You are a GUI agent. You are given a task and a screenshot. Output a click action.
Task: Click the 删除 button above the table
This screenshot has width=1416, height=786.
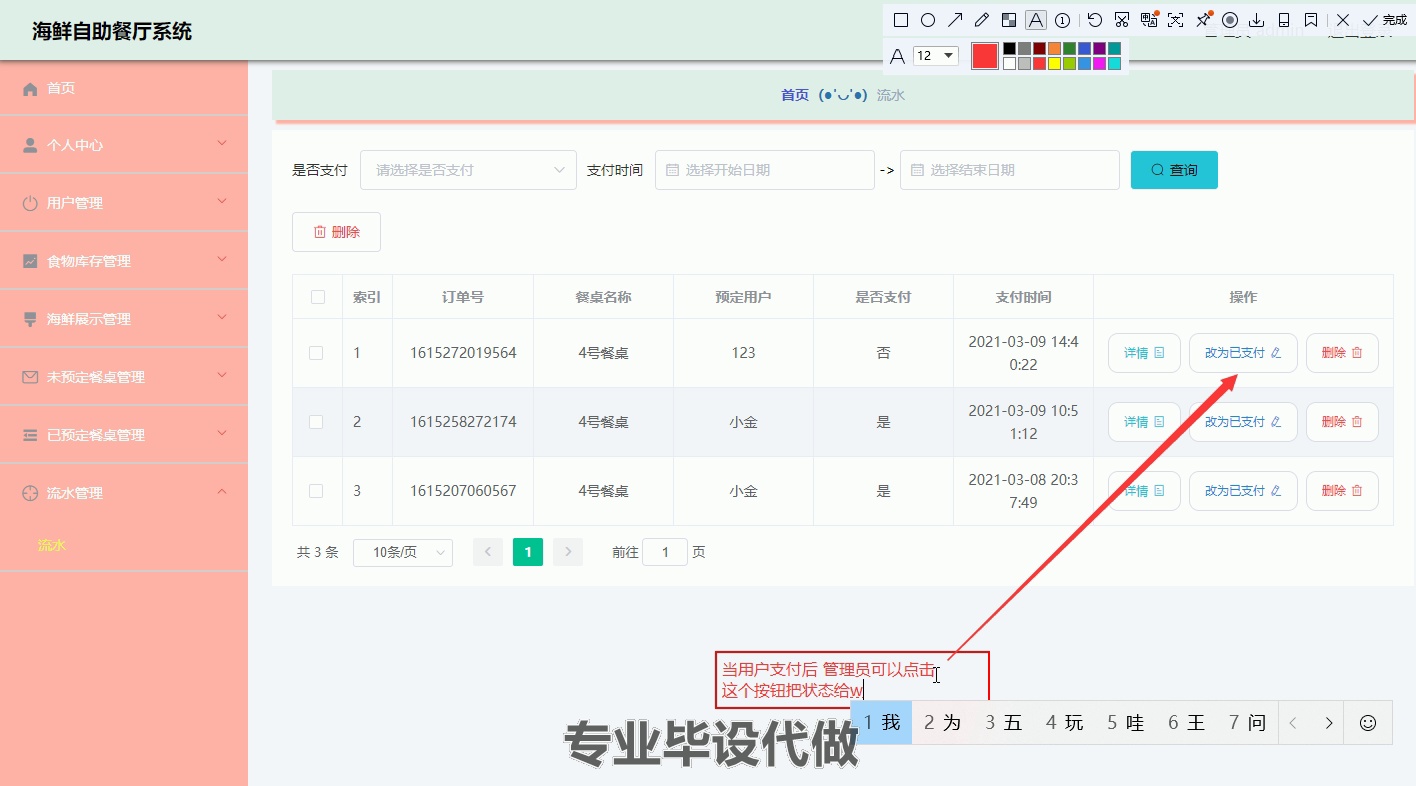[336, 232]
